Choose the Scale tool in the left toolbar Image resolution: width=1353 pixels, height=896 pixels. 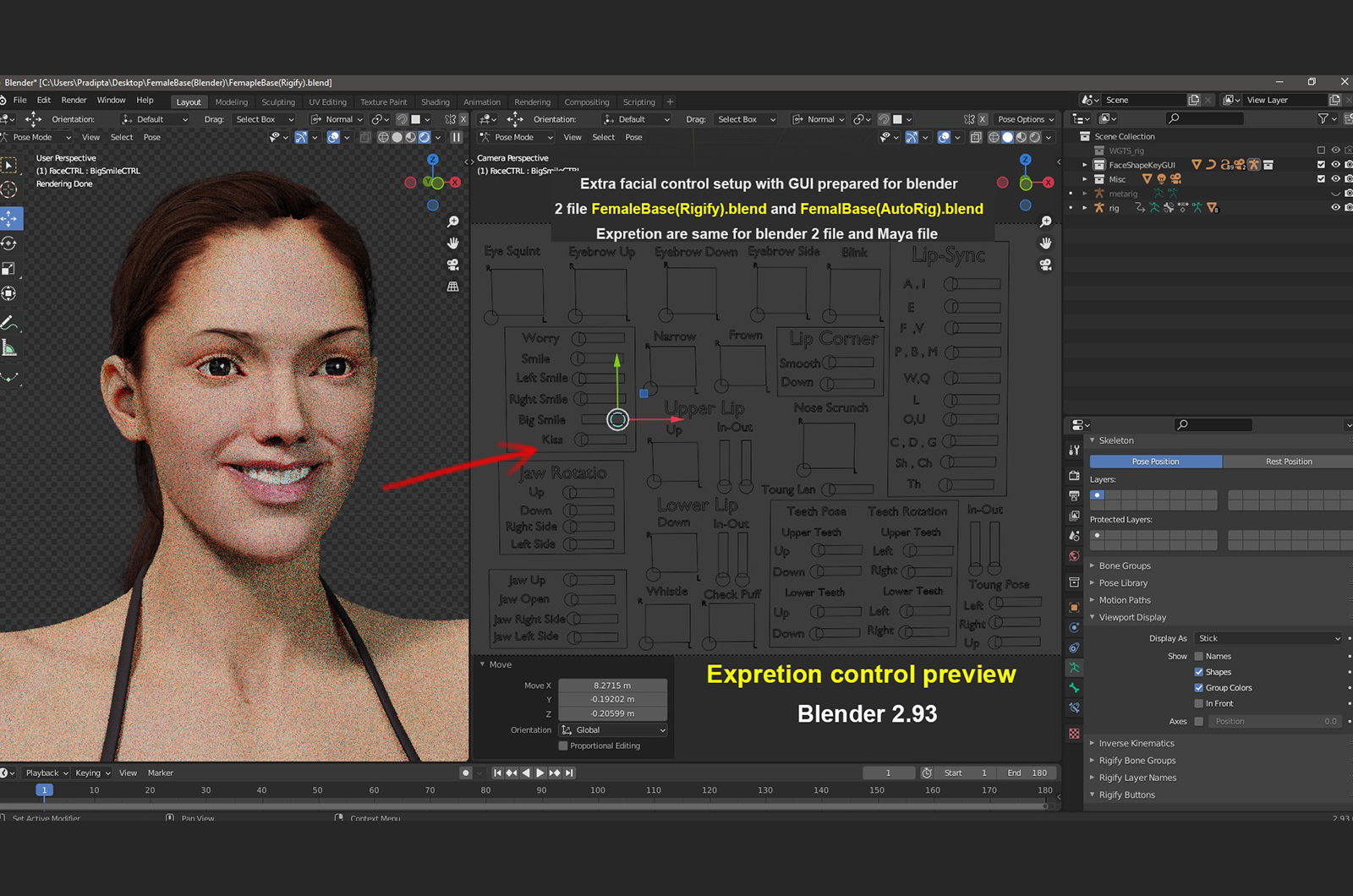[9, 269]
